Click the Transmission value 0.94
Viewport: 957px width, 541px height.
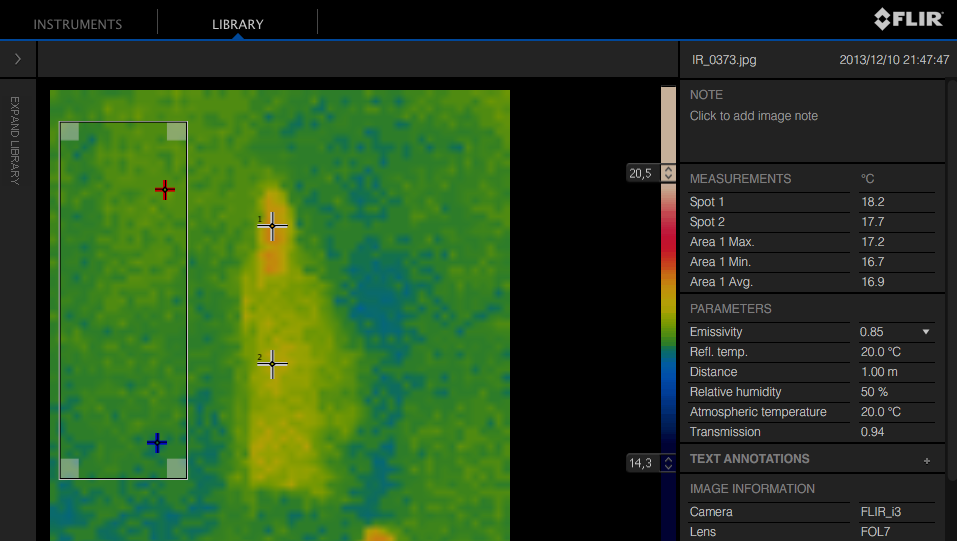coord(872,432)
